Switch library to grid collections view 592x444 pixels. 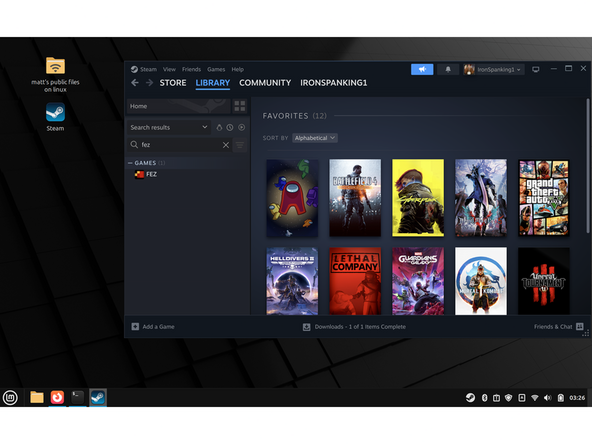pyautogui.click(x=239, y=106)
